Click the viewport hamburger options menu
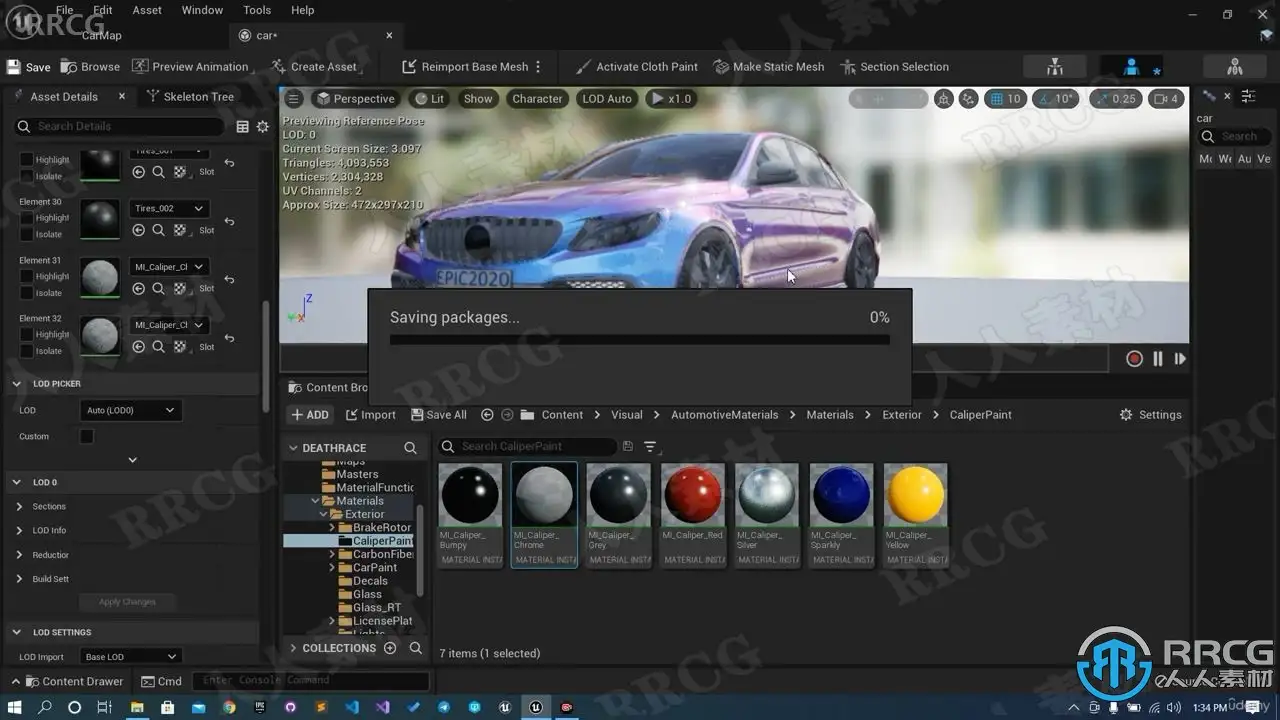The height and width of the screenshot is (720, 1280). pyautogui.click(x=293, y=99)
